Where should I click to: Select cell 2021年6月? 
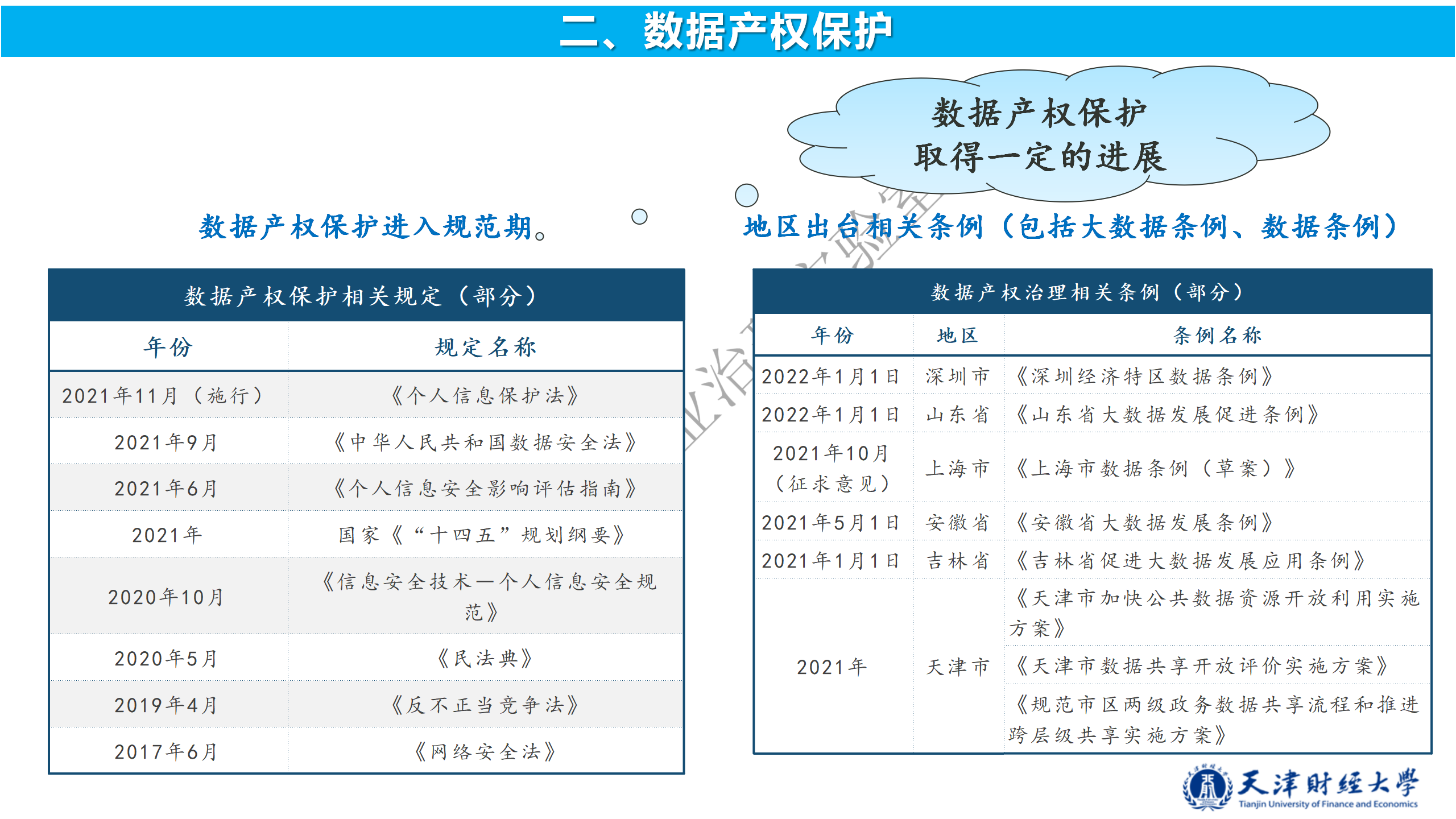[x=169, y=488]
